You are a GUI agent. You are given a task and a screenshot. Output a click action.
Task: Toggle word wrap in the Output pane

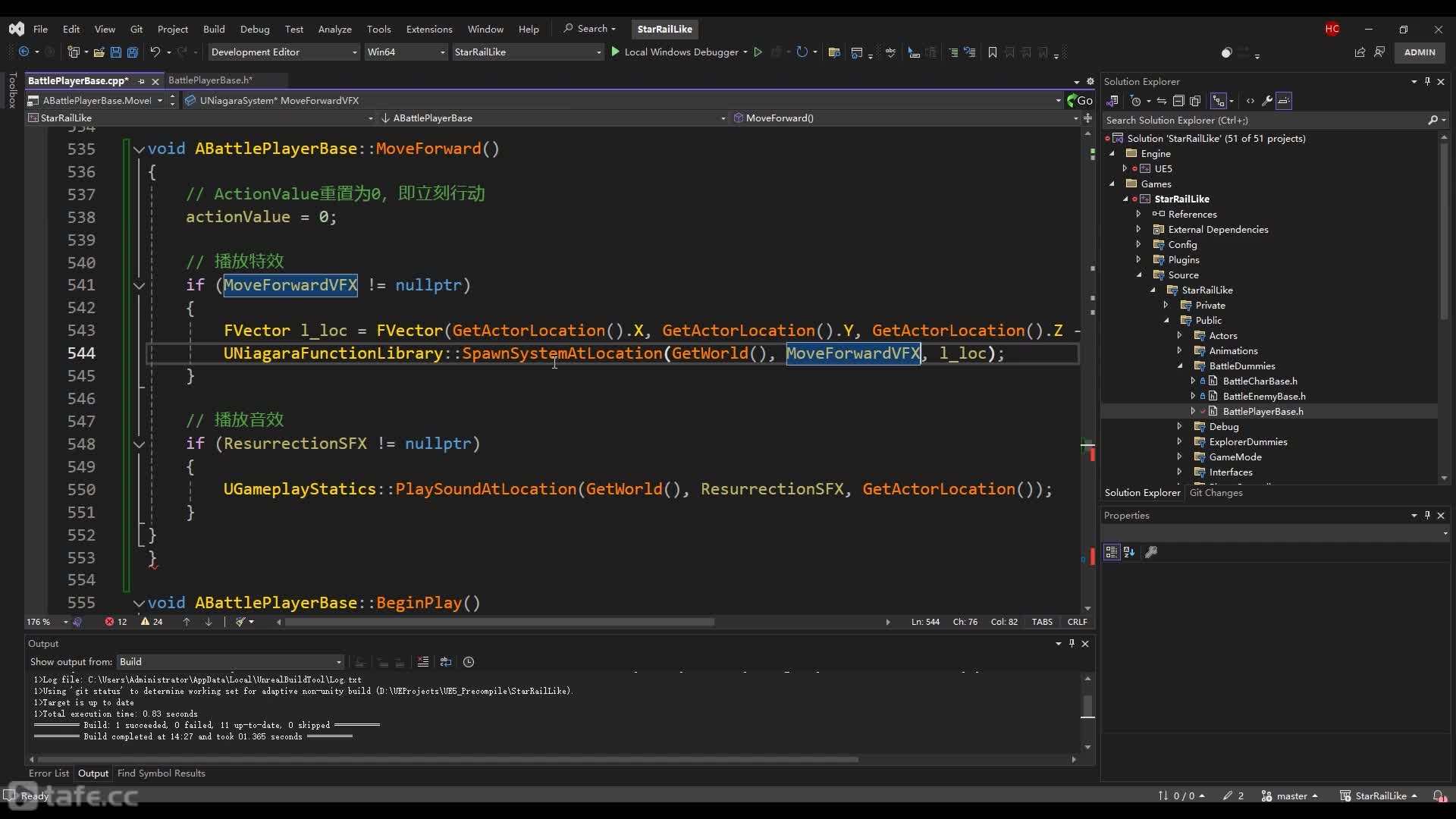(x=446, y=662)
